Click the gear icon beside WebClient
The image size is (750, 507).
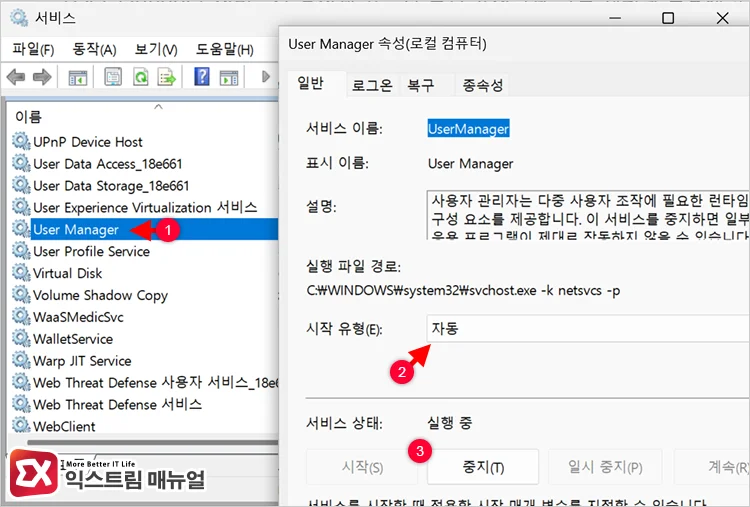(x=21, y=426)
